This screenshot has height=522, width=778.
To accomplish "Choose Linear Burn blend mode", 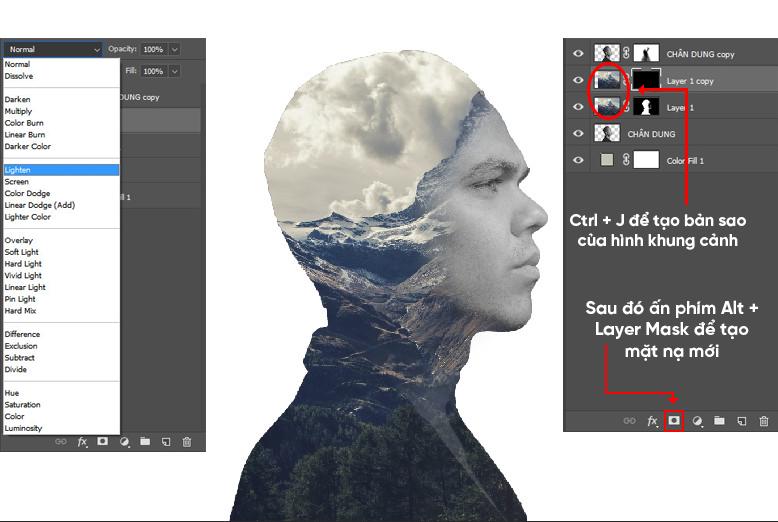I will [61, 134].
